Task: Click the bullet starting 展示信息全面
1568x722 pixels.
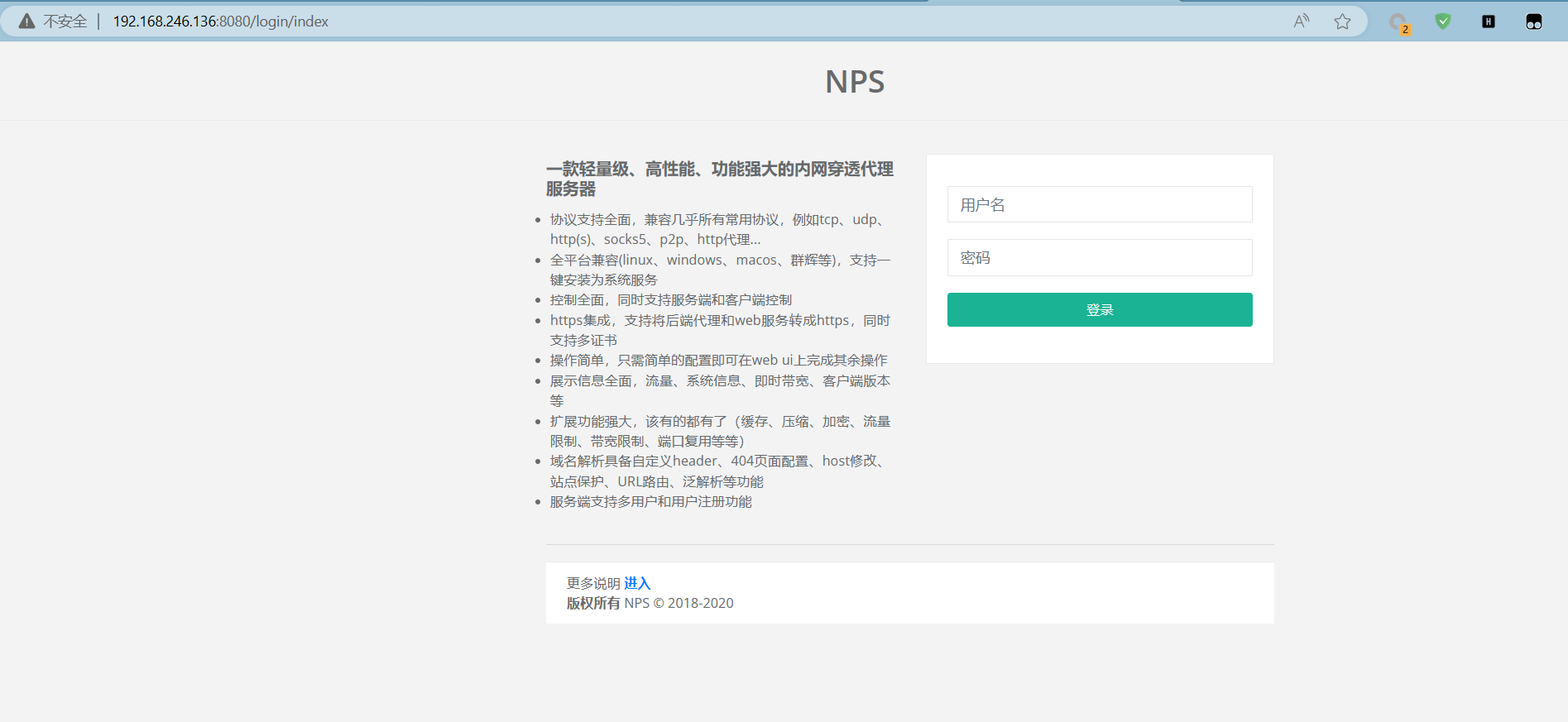Action: coord(720,390)
